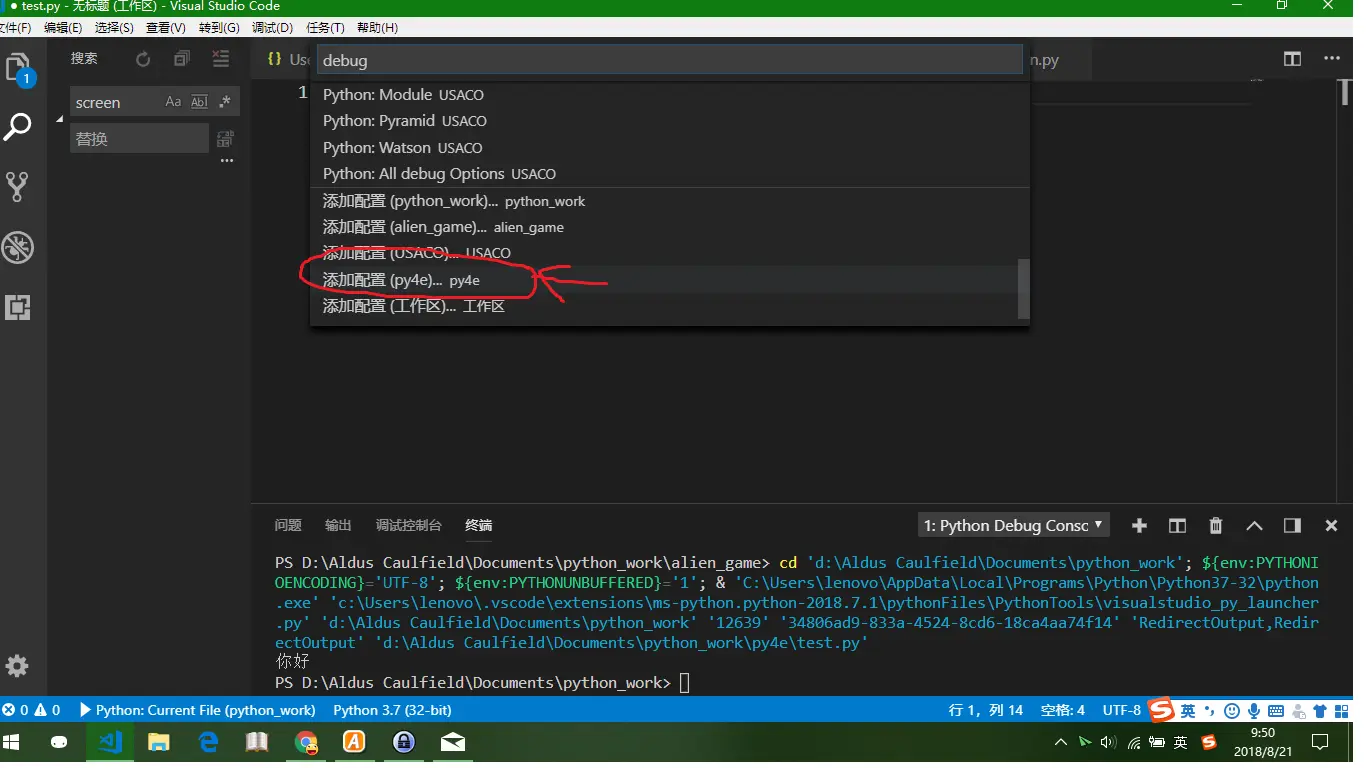
Task: Select 'Python: Module USACO' configuration
Action: tap(669, 95)
